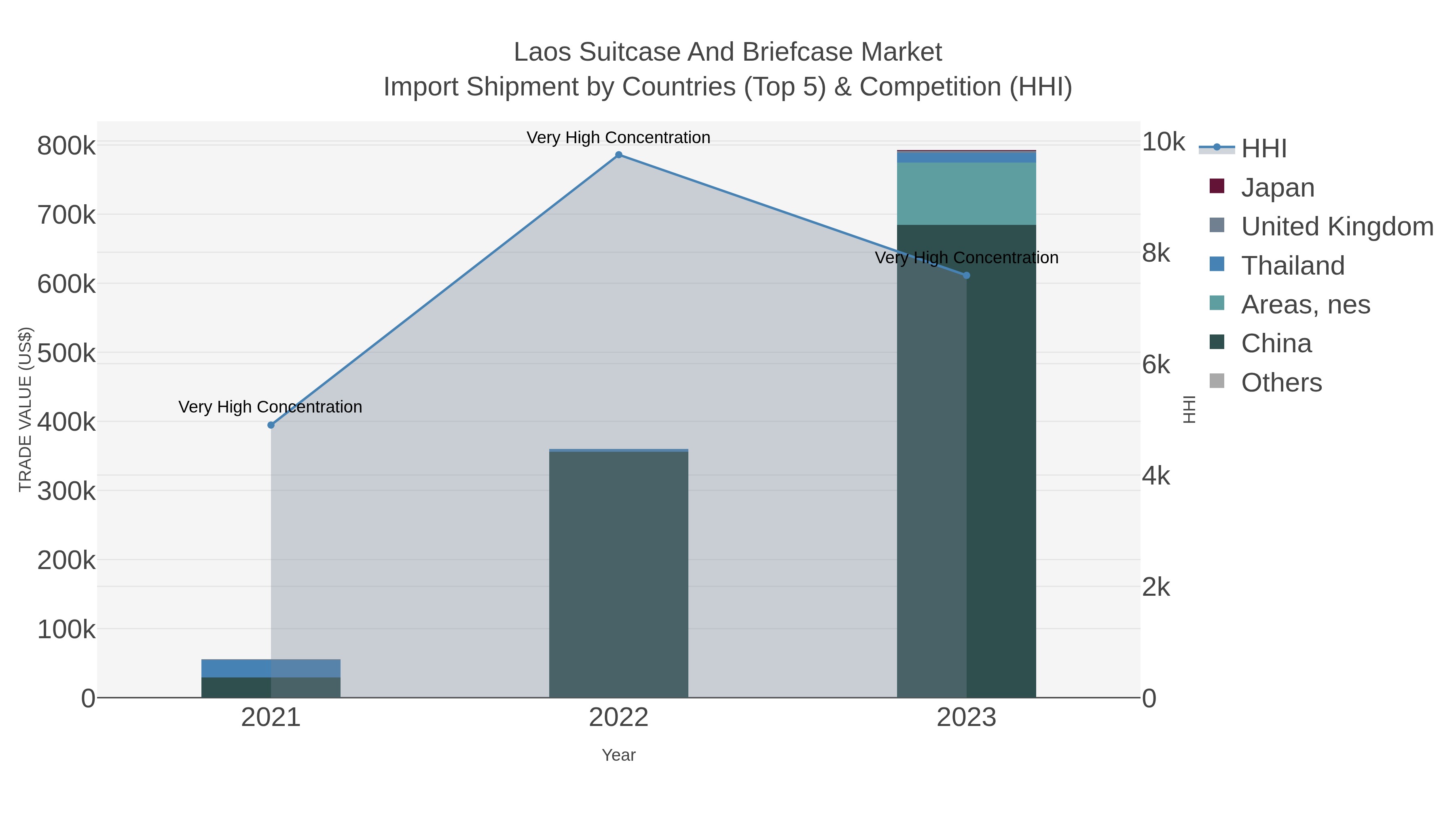The width and height of the screenshot is (1456, 819).
Task: Click the 600k trade value tick label
Action: tap(66, 284)
